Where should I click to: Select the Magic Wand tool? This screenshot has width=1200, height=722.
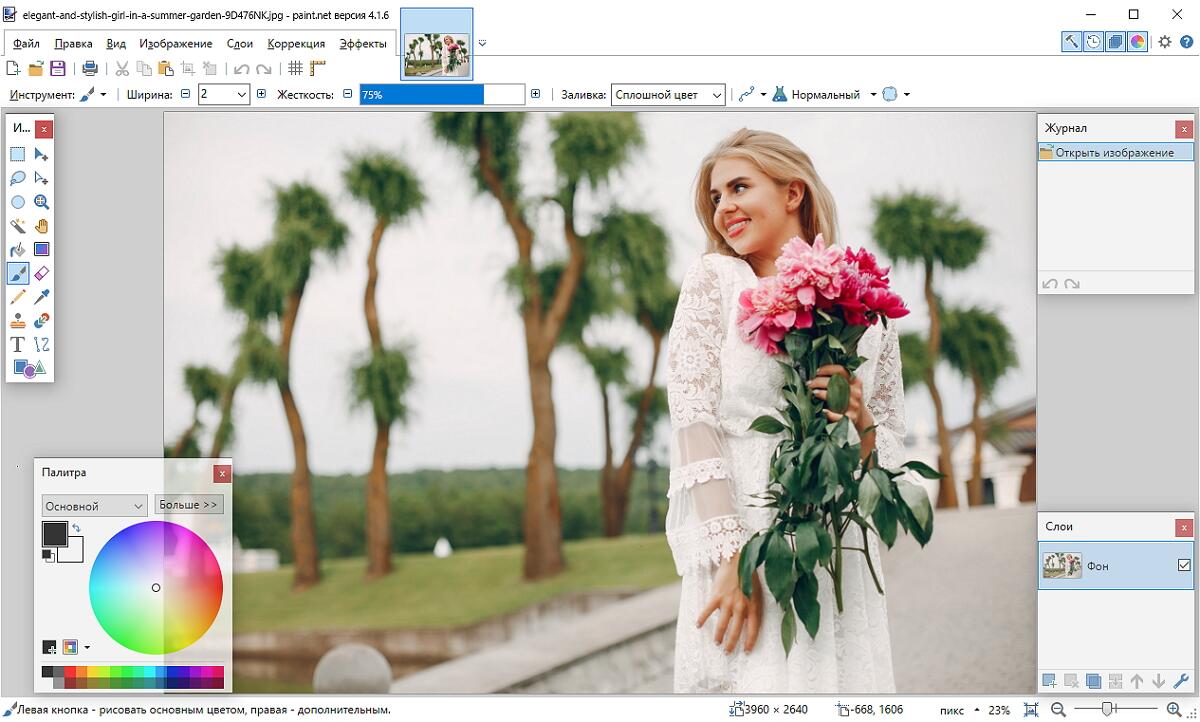[x=17, y=226]
